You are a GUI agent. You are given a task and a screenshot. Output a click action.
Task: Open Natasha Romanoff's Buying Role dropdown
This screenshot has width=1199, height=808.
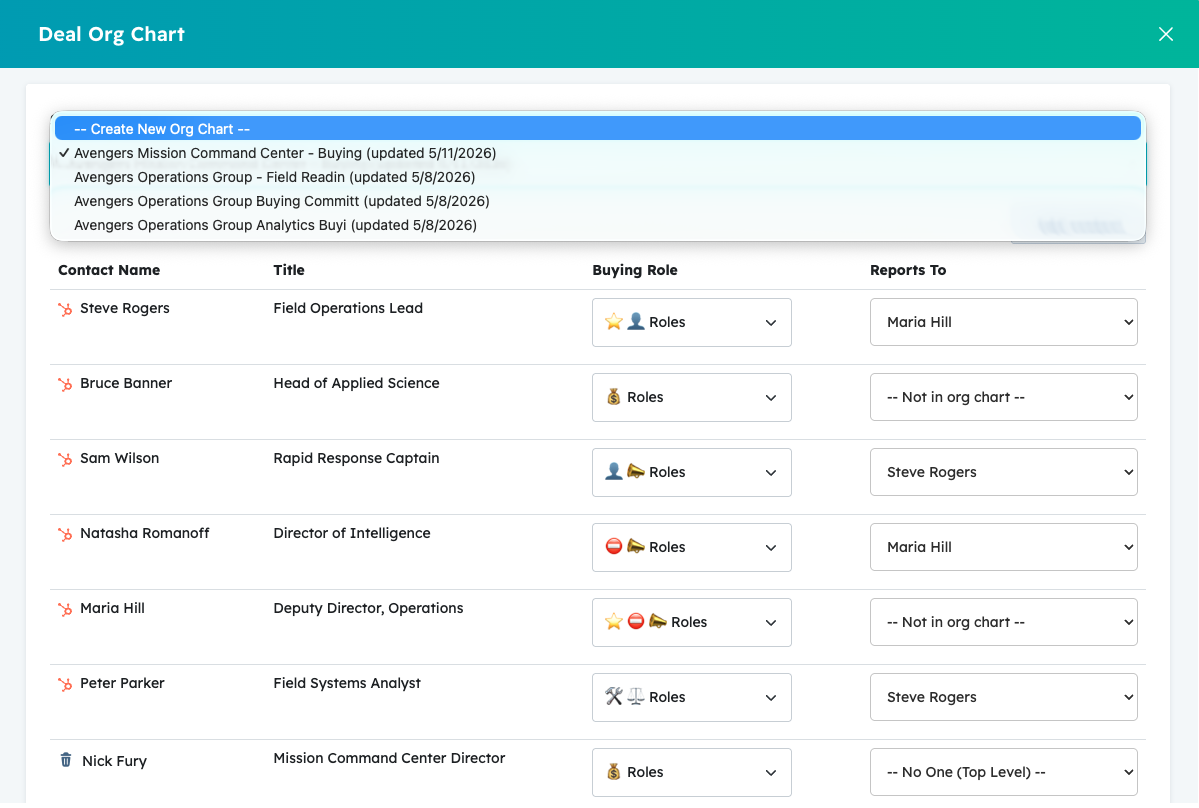tap(691, 547)
